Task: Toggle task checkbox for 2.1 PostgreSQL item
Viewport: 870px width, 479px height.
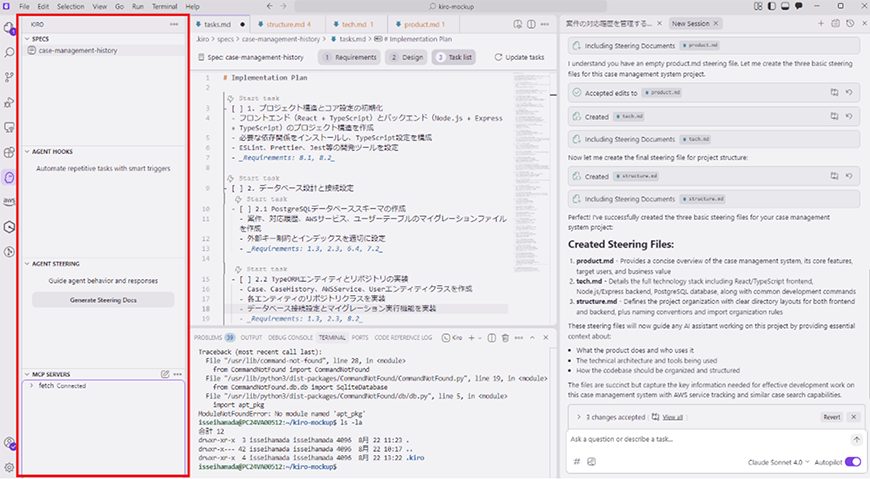Action: click(244, 209)
